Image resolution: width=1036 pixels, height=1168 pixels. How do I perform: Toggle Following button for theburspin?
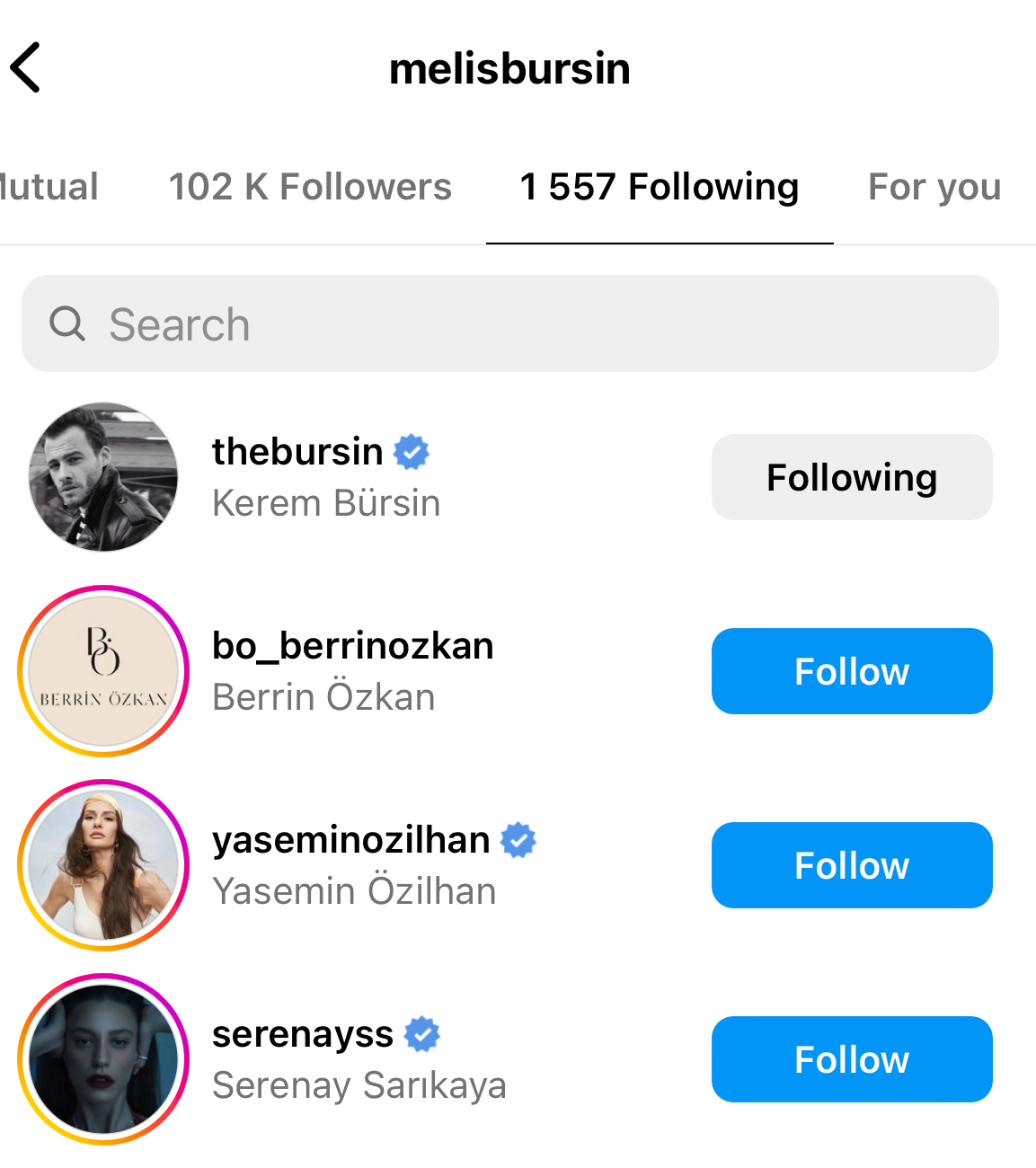[852, 477]
